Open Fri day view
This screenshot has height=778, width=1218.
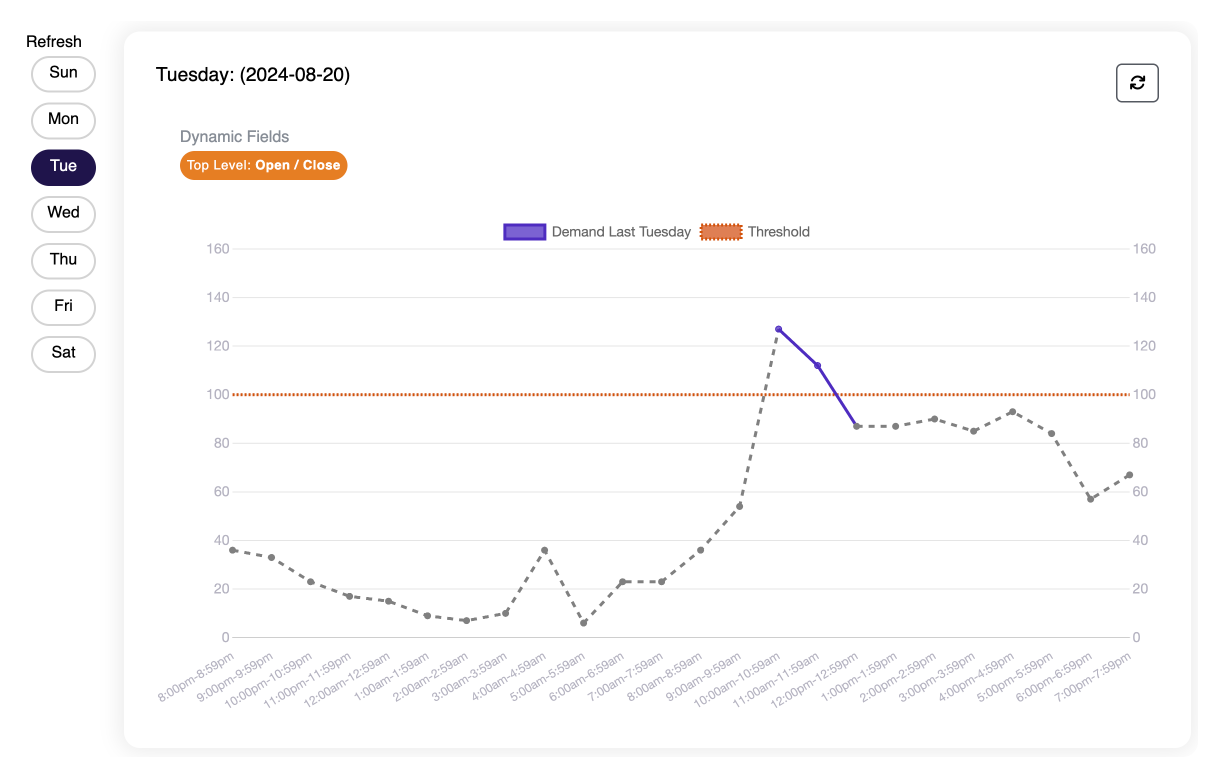coord(63,307)
